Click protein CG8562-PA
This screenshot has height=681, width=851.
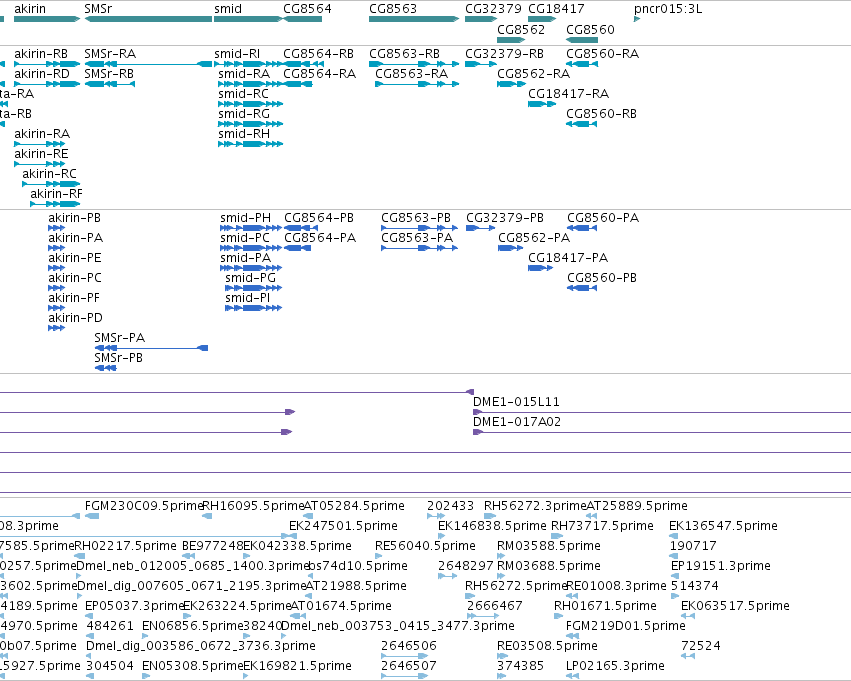(x=534, y=238)
